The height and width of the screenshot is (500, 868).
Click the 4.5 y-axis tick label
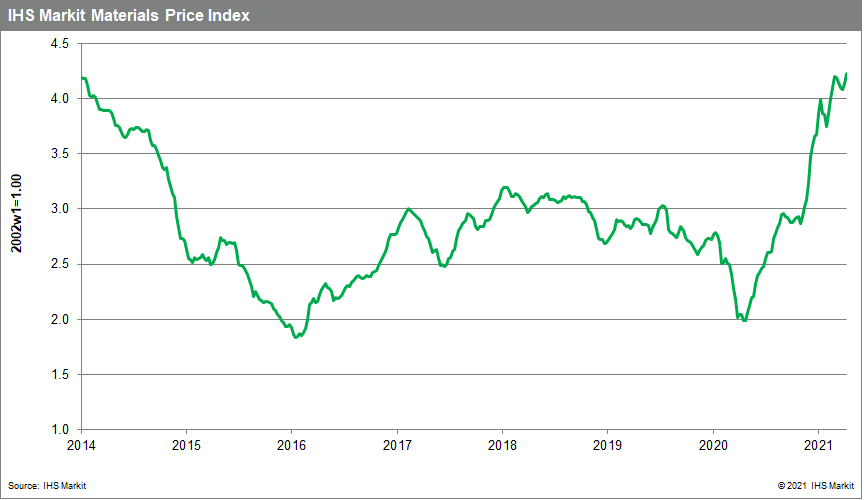pos(59,45)
